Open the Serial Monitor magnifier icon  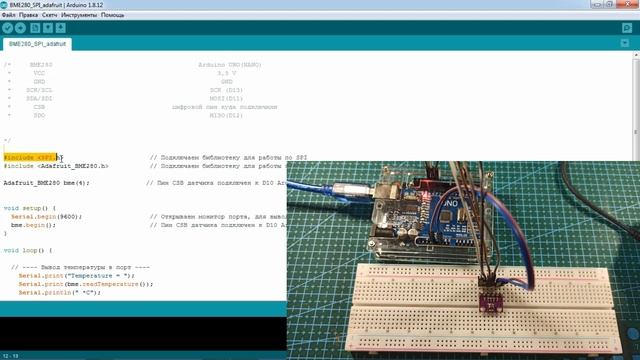click(x=627, y=28)
